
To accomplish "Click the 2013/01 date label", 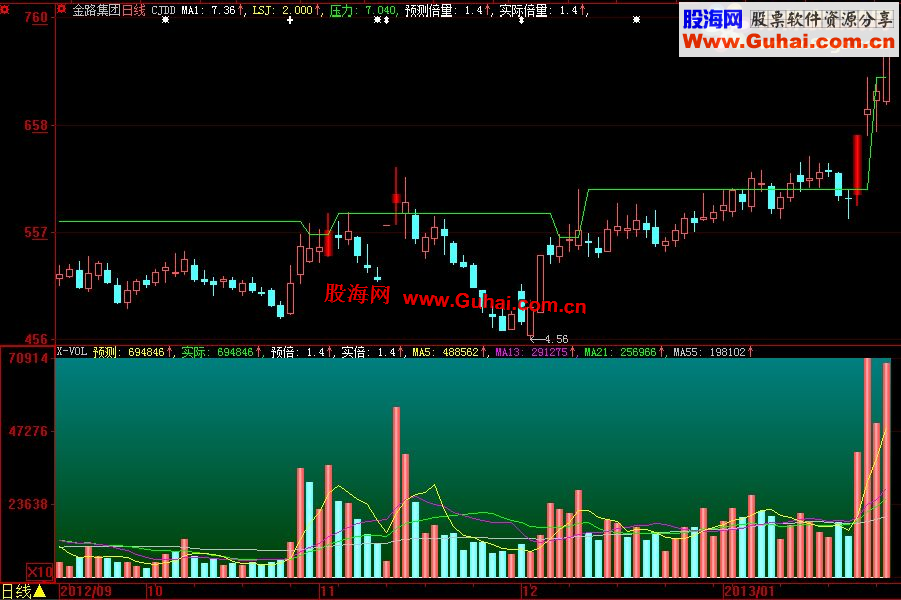I will (x=749, y=591).
